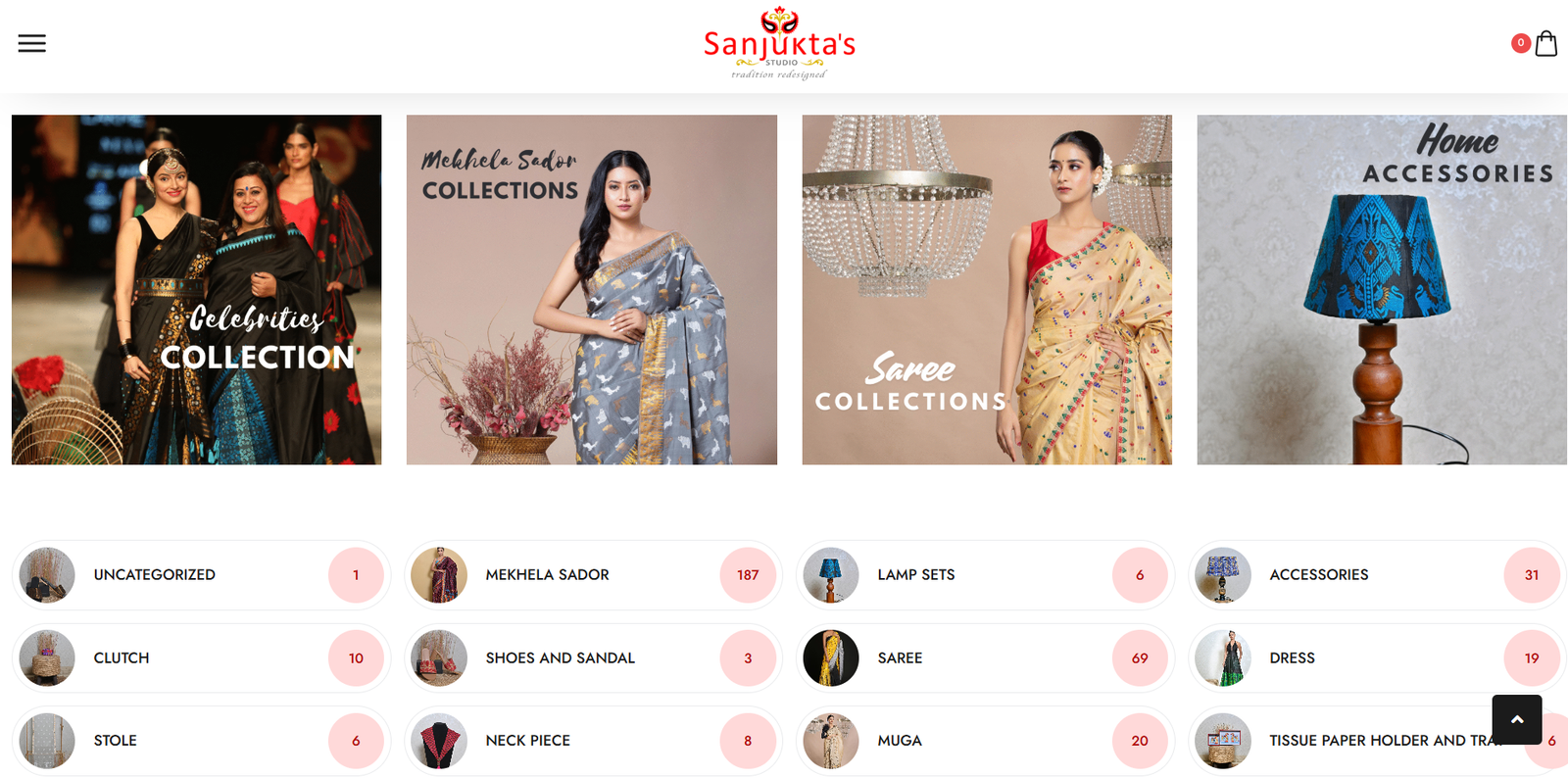Image resolution: width=1568 pixels, height=778 pixels.
Task: Open the Home Accessories banner
Action: click(x=1382, y=290)
